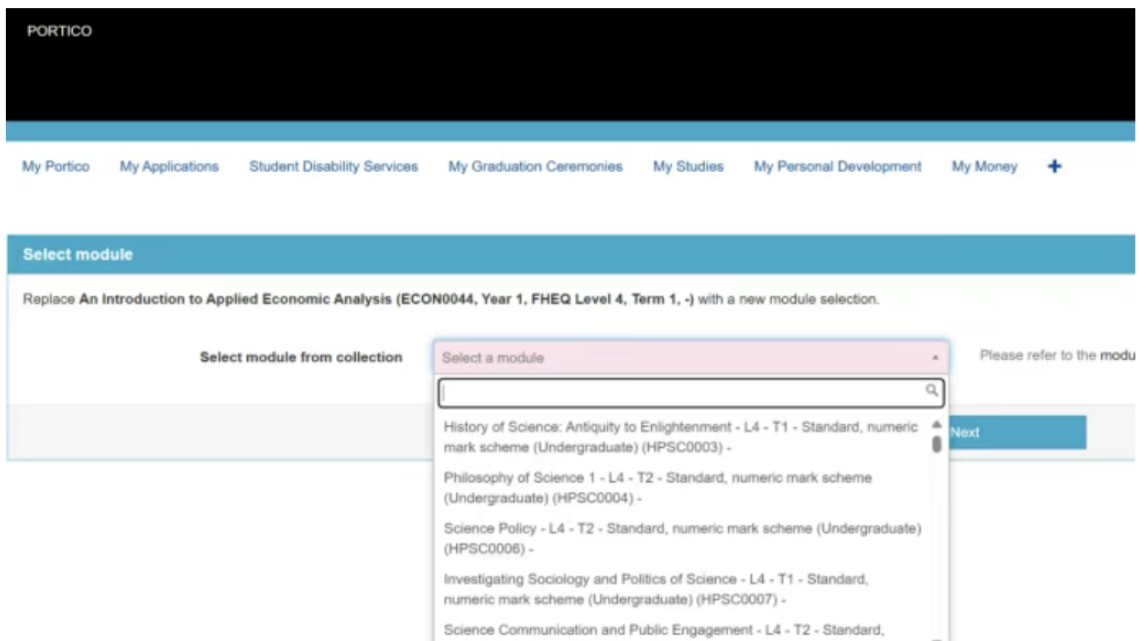The width and height of the screenshot is (1139, 641).
Task: Go to Student Disability Services
Action: [x=333, y=167]
